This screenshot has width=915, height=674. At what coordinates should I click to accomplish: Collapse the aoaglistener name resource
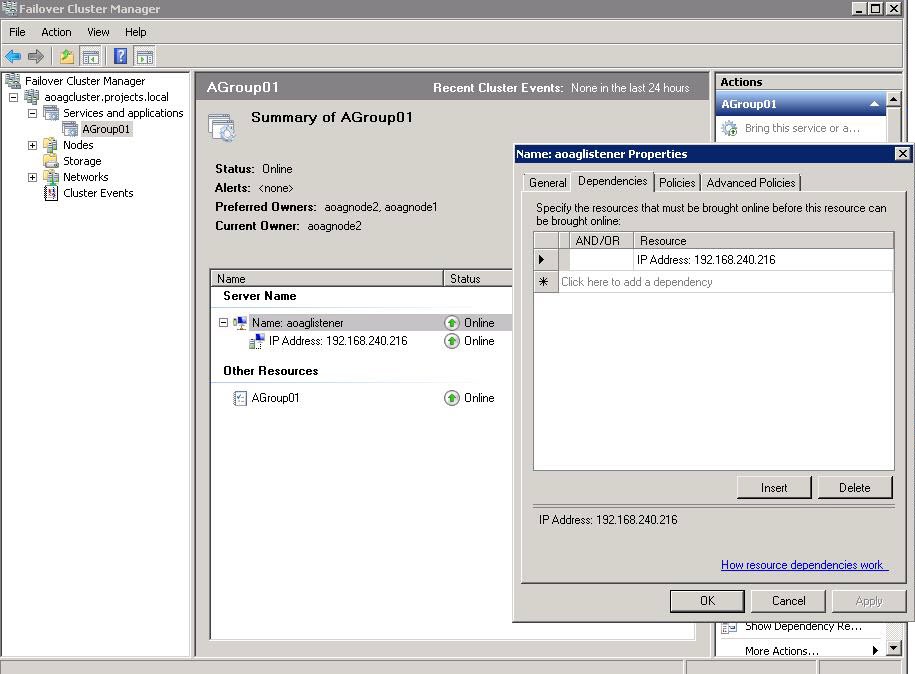point(223,323)
